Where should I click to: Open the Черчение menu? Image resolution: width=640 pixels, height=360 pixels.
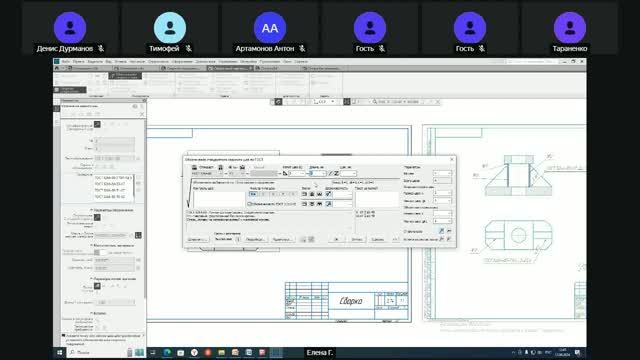click(x=137, y=62)
